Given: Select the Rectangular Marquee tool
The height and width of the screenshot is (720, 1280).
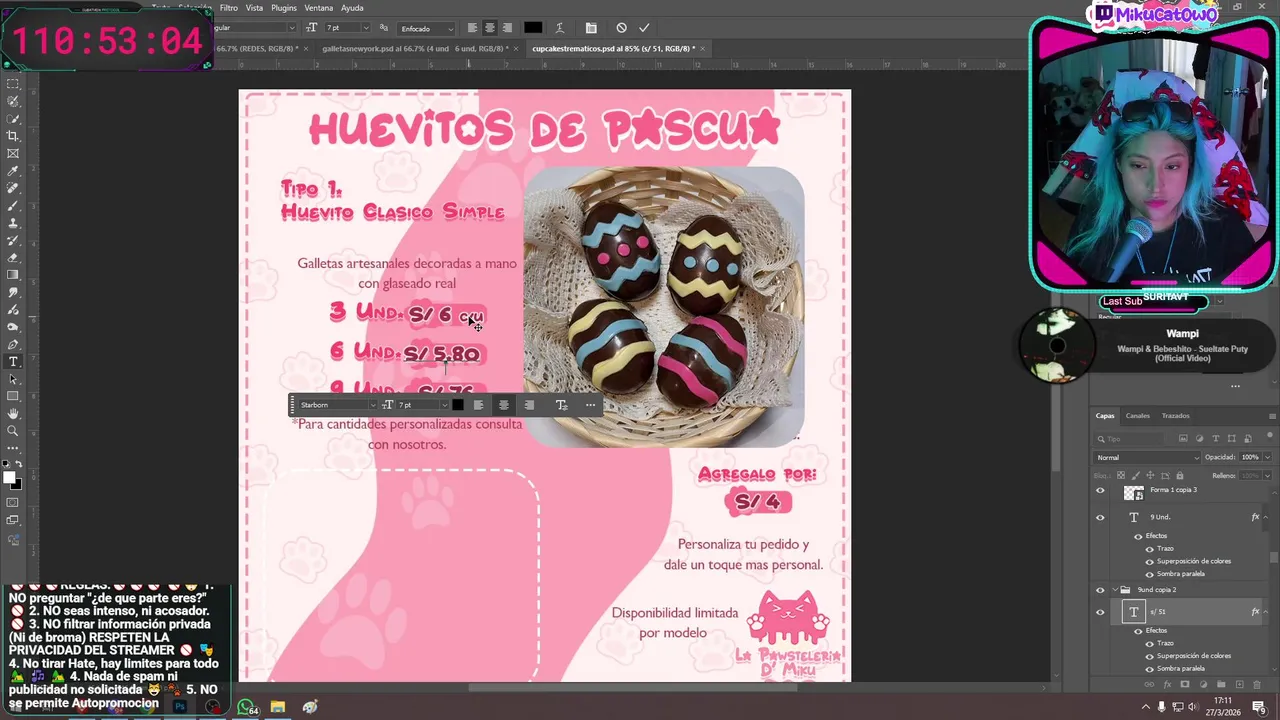Looking at the screenshot, I should [x=13, y=84].
